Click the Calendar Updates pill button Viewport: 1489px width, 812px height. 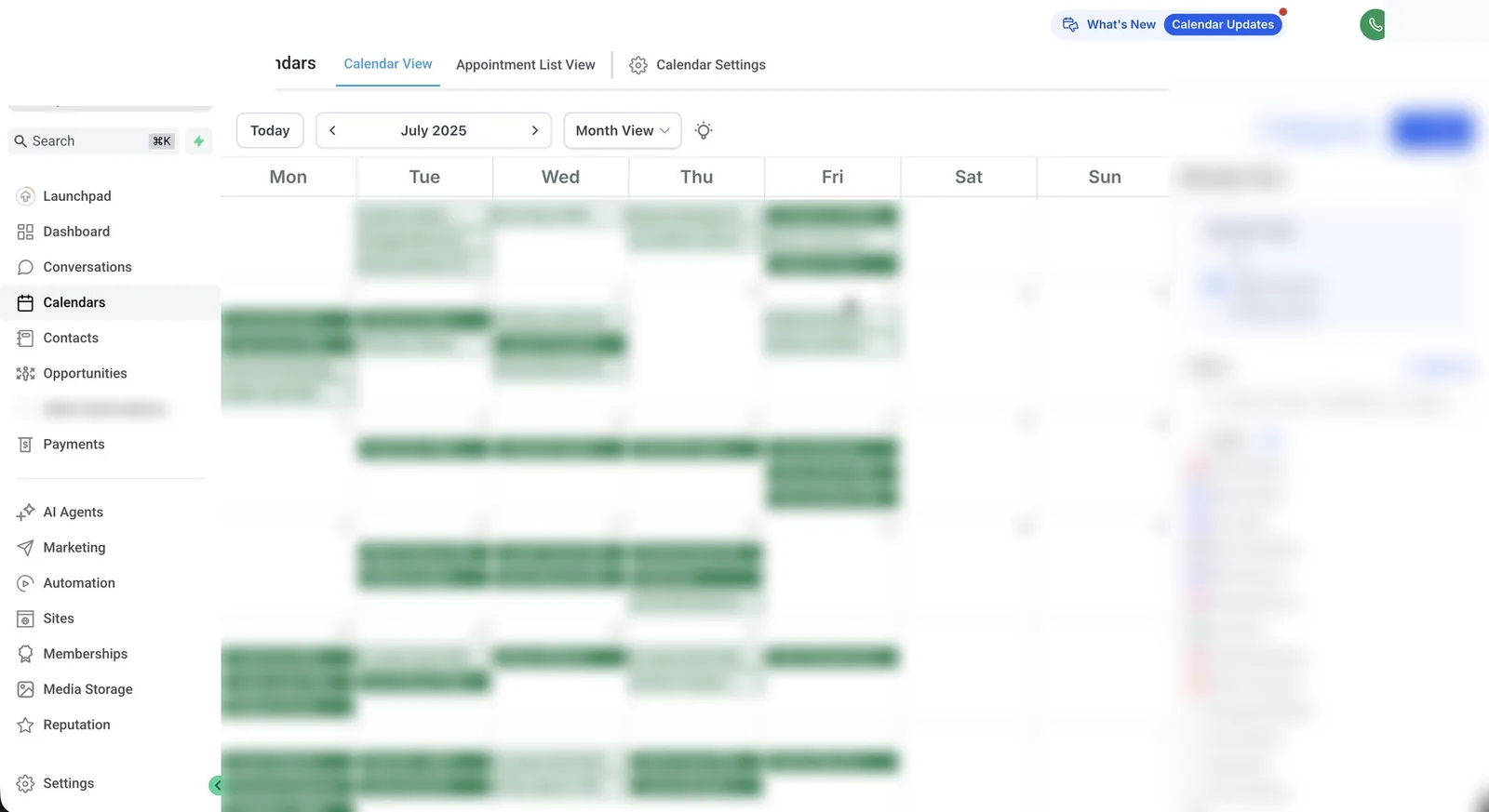1223,24
